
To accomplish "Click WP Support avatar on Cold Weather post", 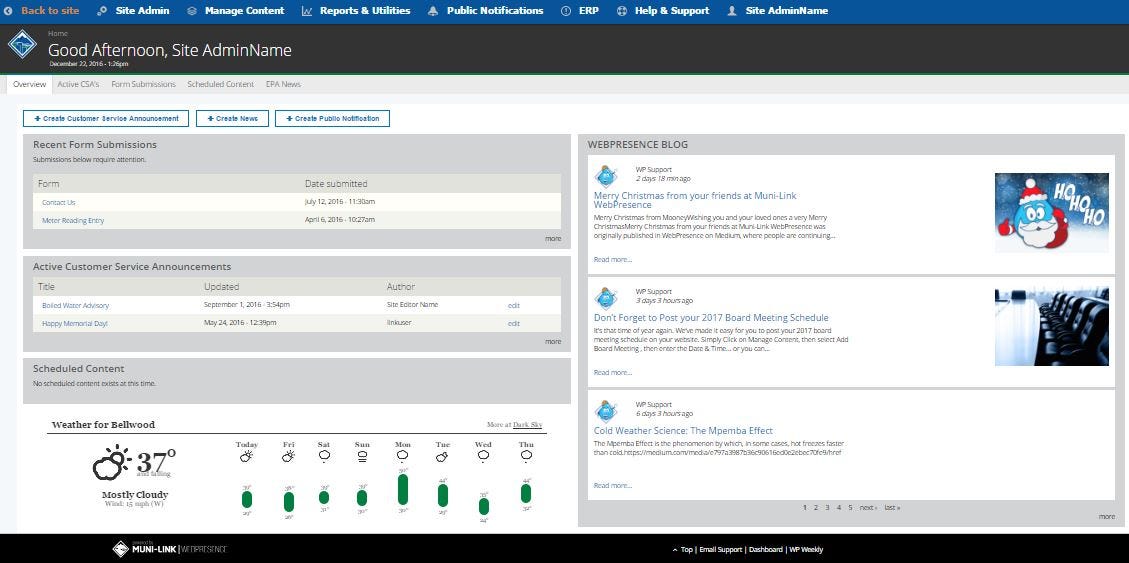I will point(606,411).
